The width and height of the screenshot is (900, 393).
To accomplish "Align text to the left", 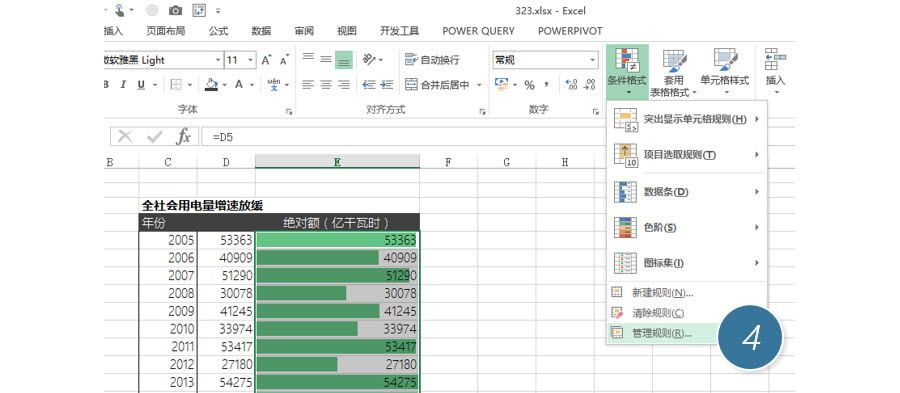I will 308,85.
